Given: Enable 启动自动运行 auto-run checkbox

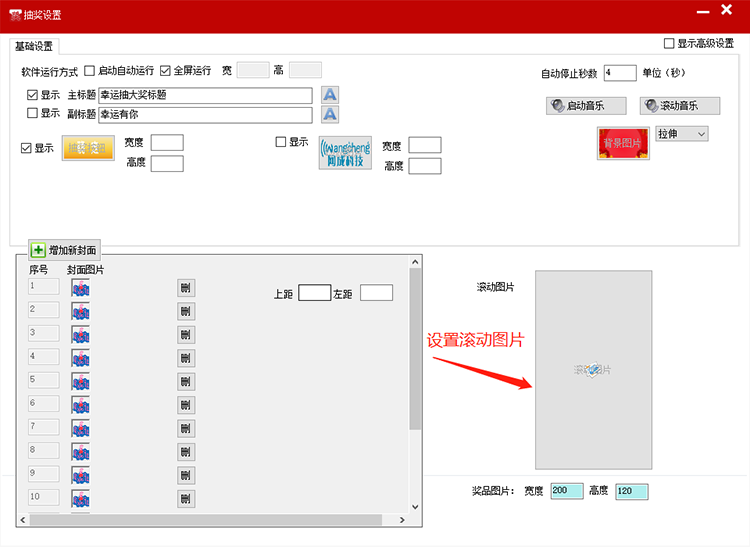Looking at the screenshot, I should click(x=90, y=71).
